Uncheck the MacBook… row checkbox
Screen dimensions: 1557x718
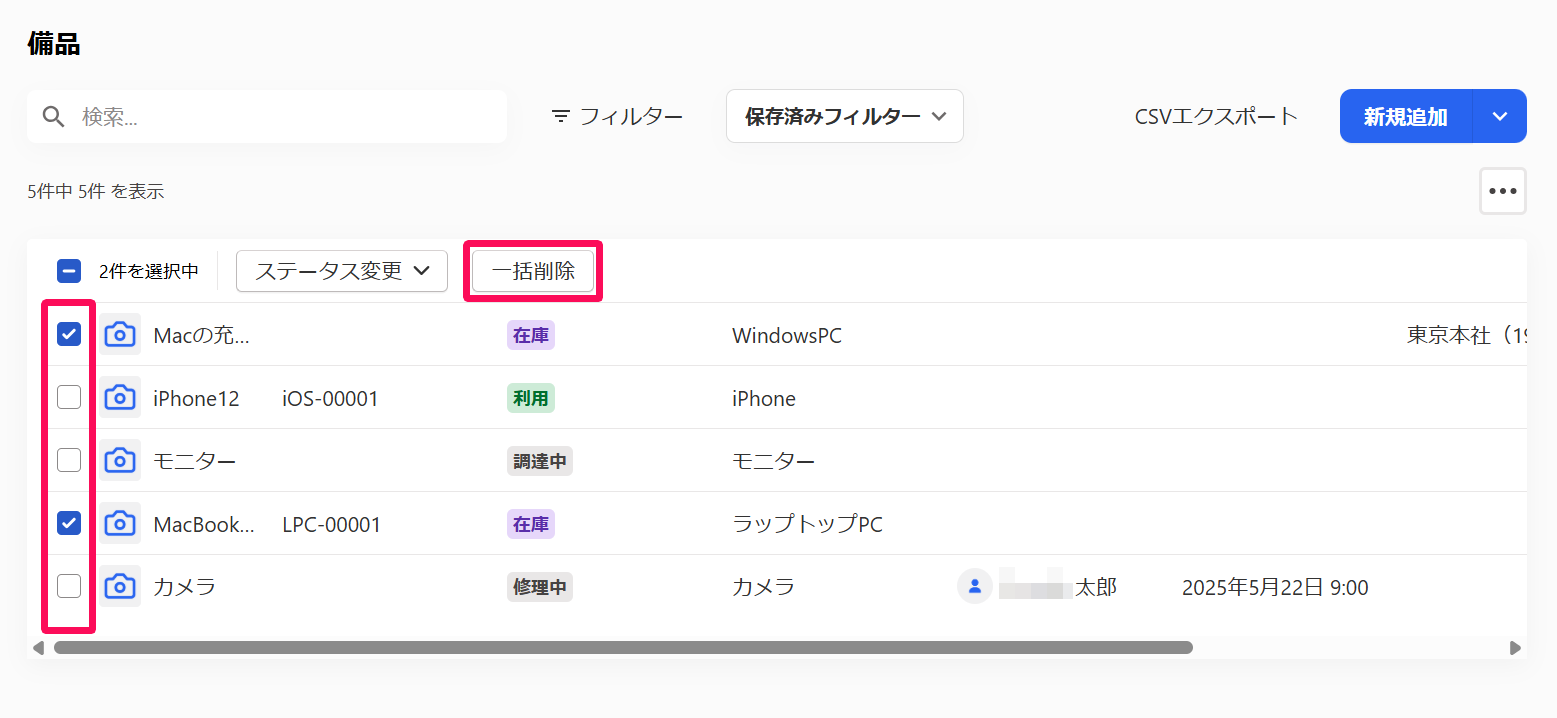click(69, 523)
